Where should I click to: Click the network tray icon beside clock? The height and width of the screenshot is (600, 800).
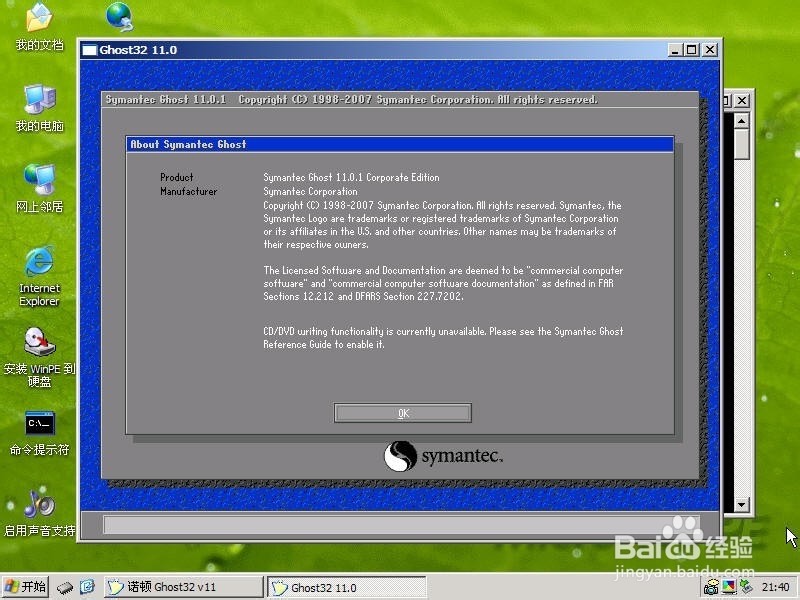[x=746, y=587]
